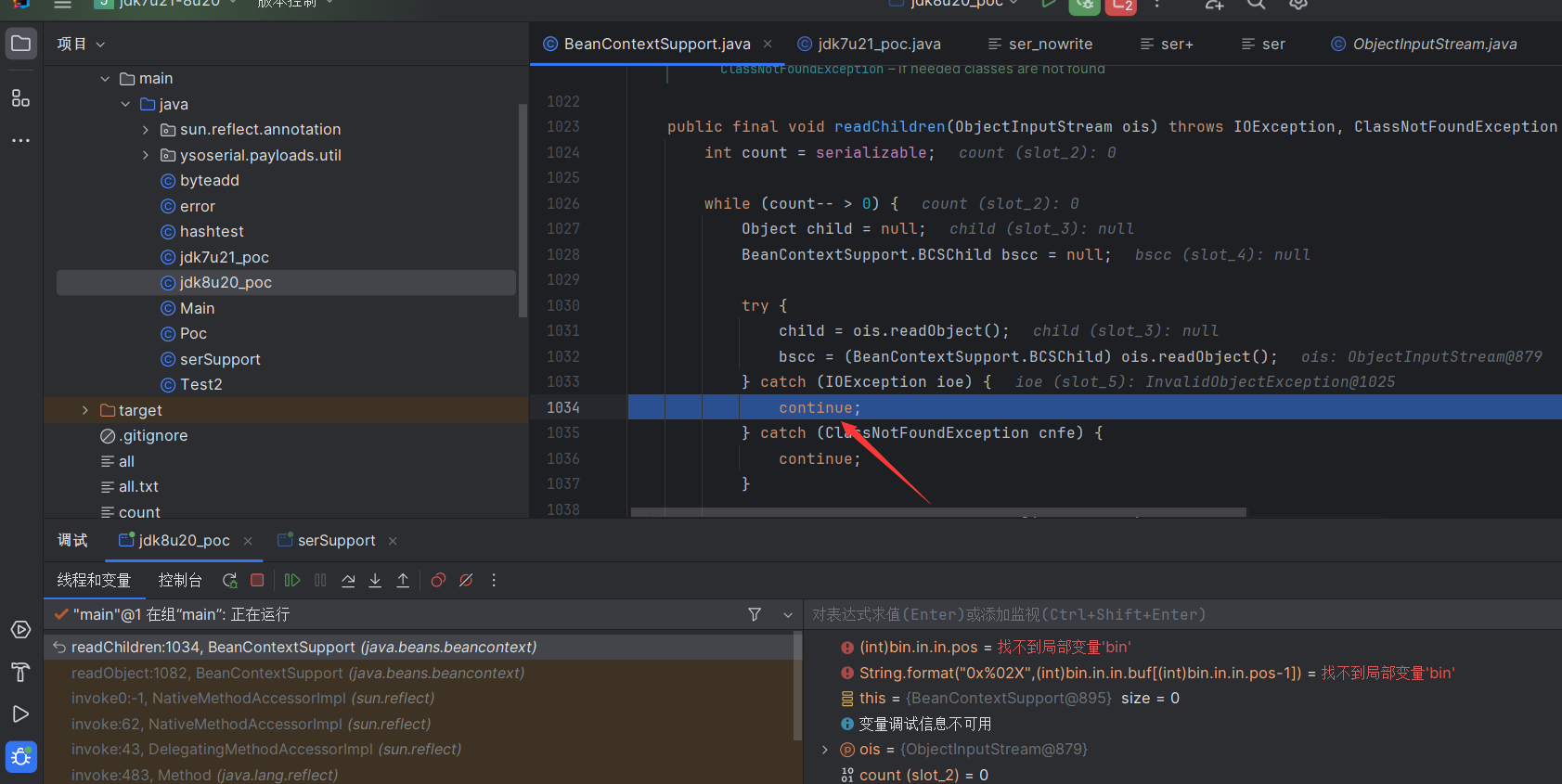Open the Debug bug tool window icon
1562x784 pixels.
coord(20,757)
